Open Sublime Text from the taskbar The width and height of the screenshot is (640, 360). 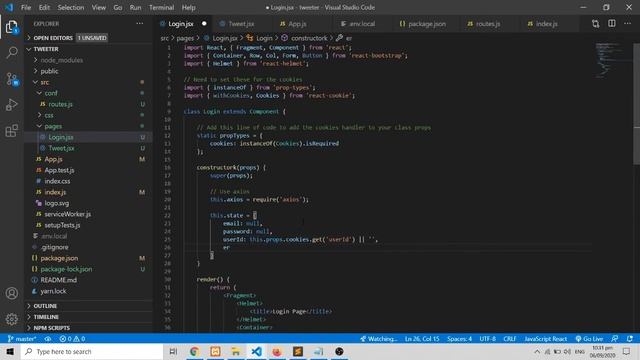[298, 351]
